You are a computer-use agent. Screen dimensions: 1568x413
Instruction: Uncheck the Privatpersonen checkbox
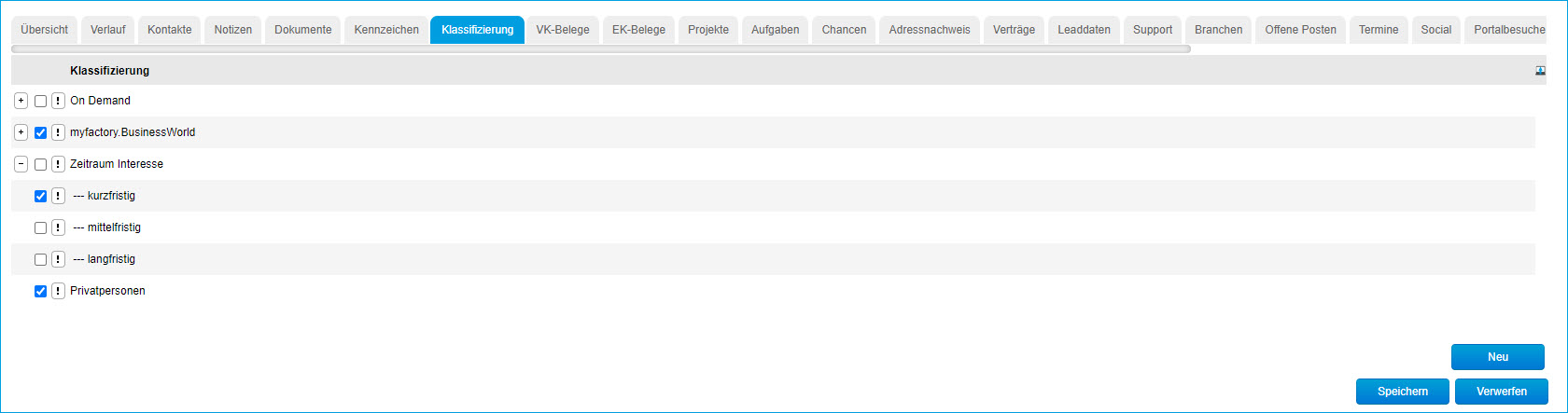point(40,291)
